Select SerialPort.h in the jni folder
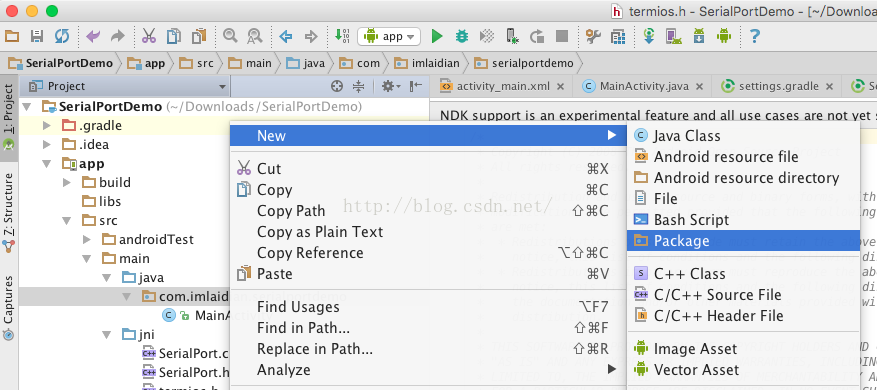877x390 pixels. click(x=185, y=372)
